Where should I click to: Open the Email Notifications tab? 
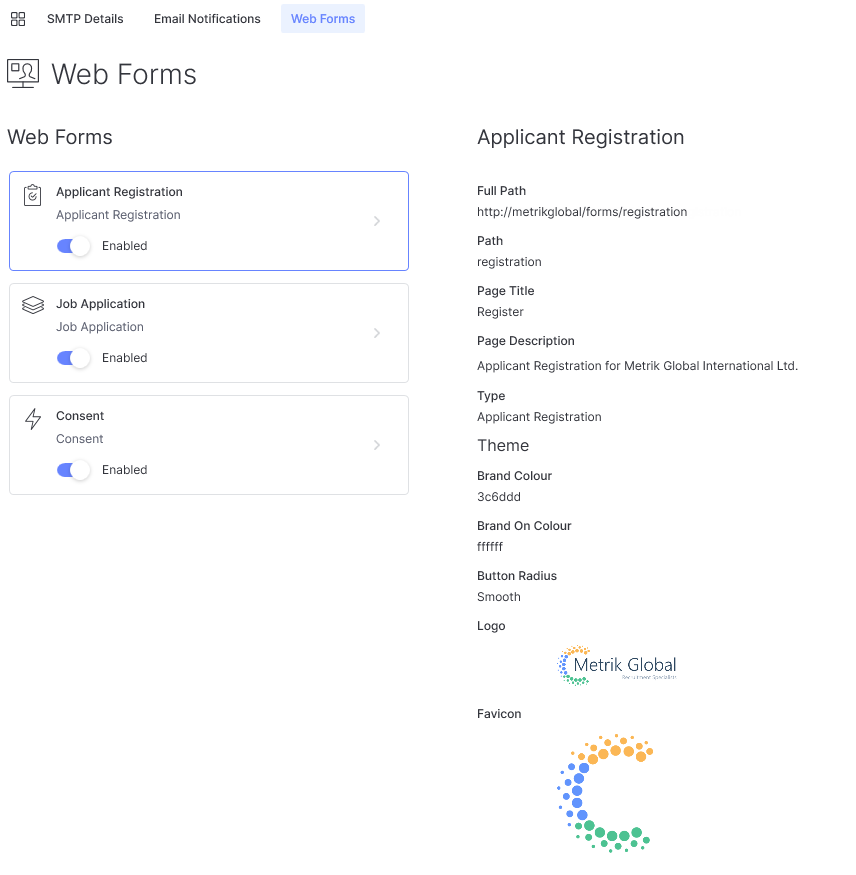click(207, 19)
